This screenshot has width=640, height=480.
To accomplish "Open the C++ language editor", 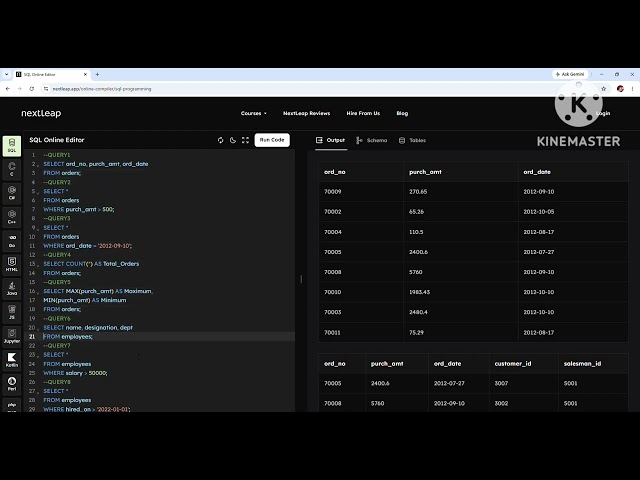I will (12, 217).
